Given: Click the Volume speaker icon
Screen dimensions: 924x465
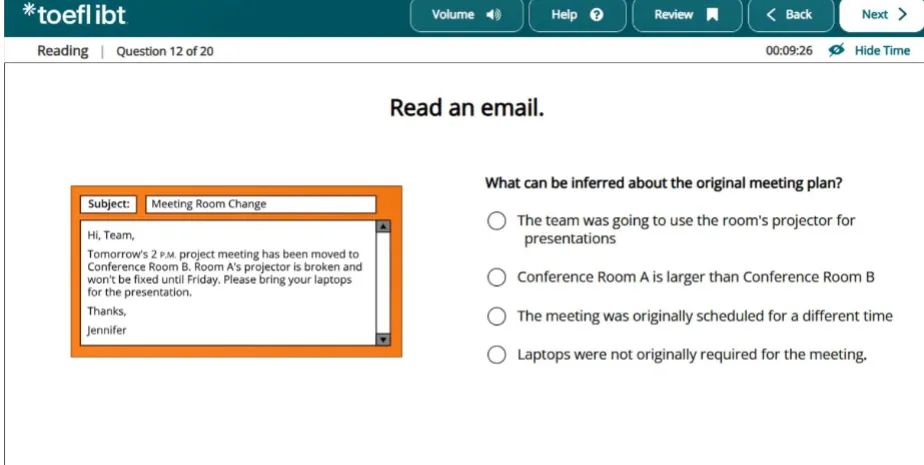Looking at the screenshot, I should [493, 15].
